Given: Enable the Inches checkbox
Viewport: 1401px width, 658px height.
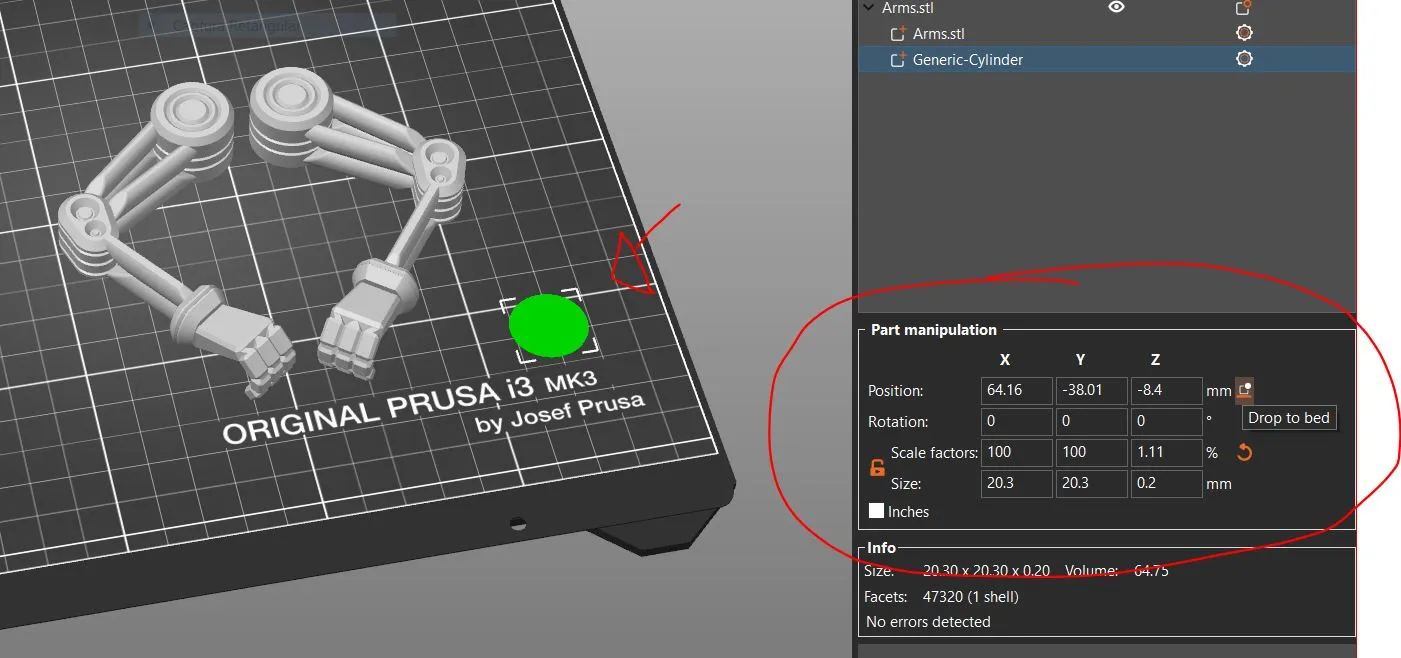Looking at the screenshot, I should pos(875,511).
